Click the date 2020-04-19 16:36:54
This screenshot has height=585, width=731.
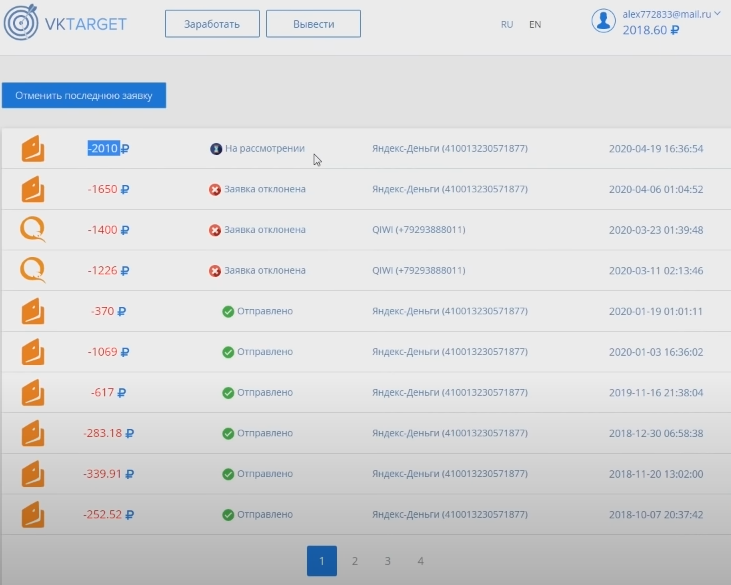(x=656, y=149)
